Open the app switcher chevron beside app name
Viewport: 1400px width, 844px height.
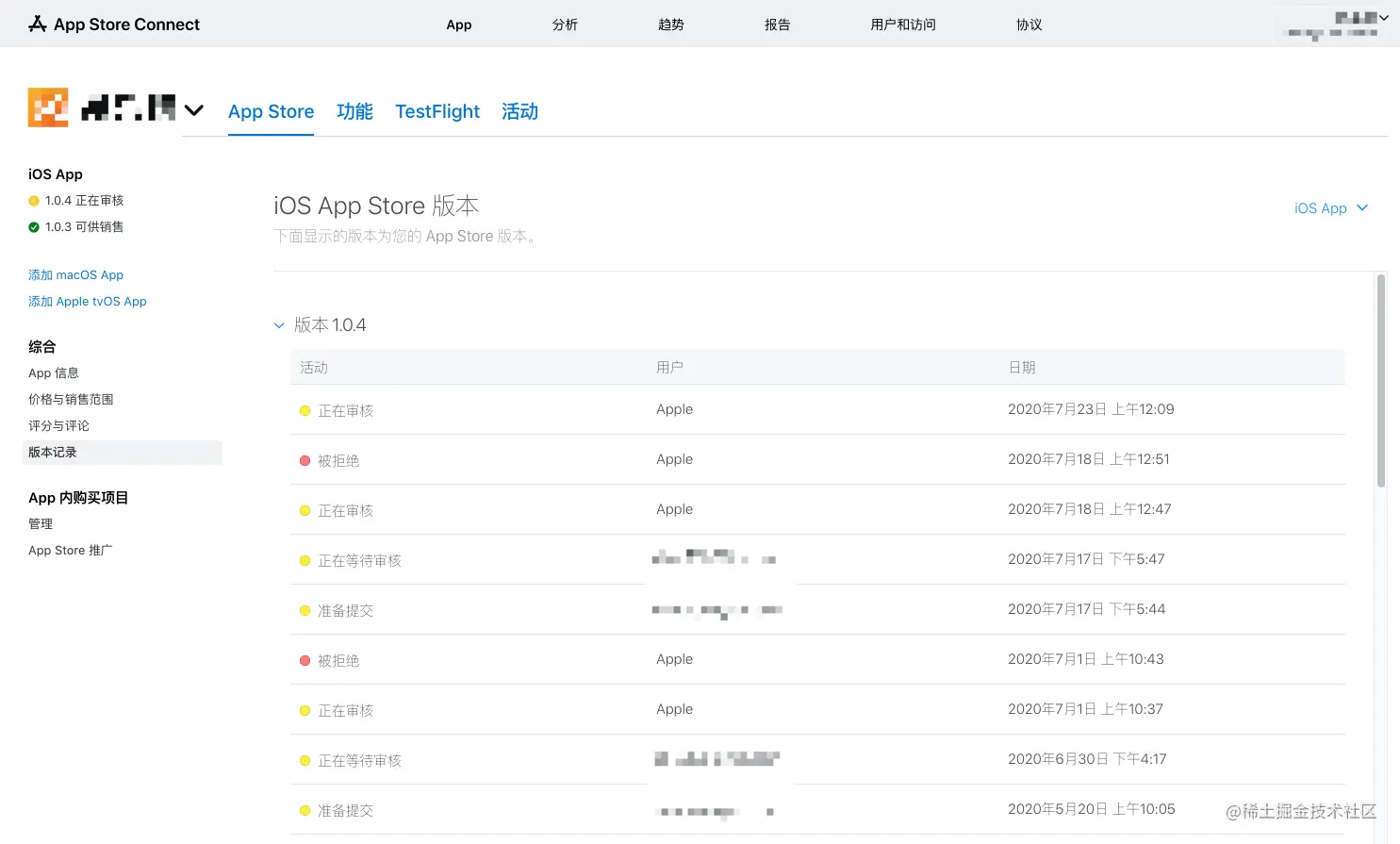pos(194,110)
